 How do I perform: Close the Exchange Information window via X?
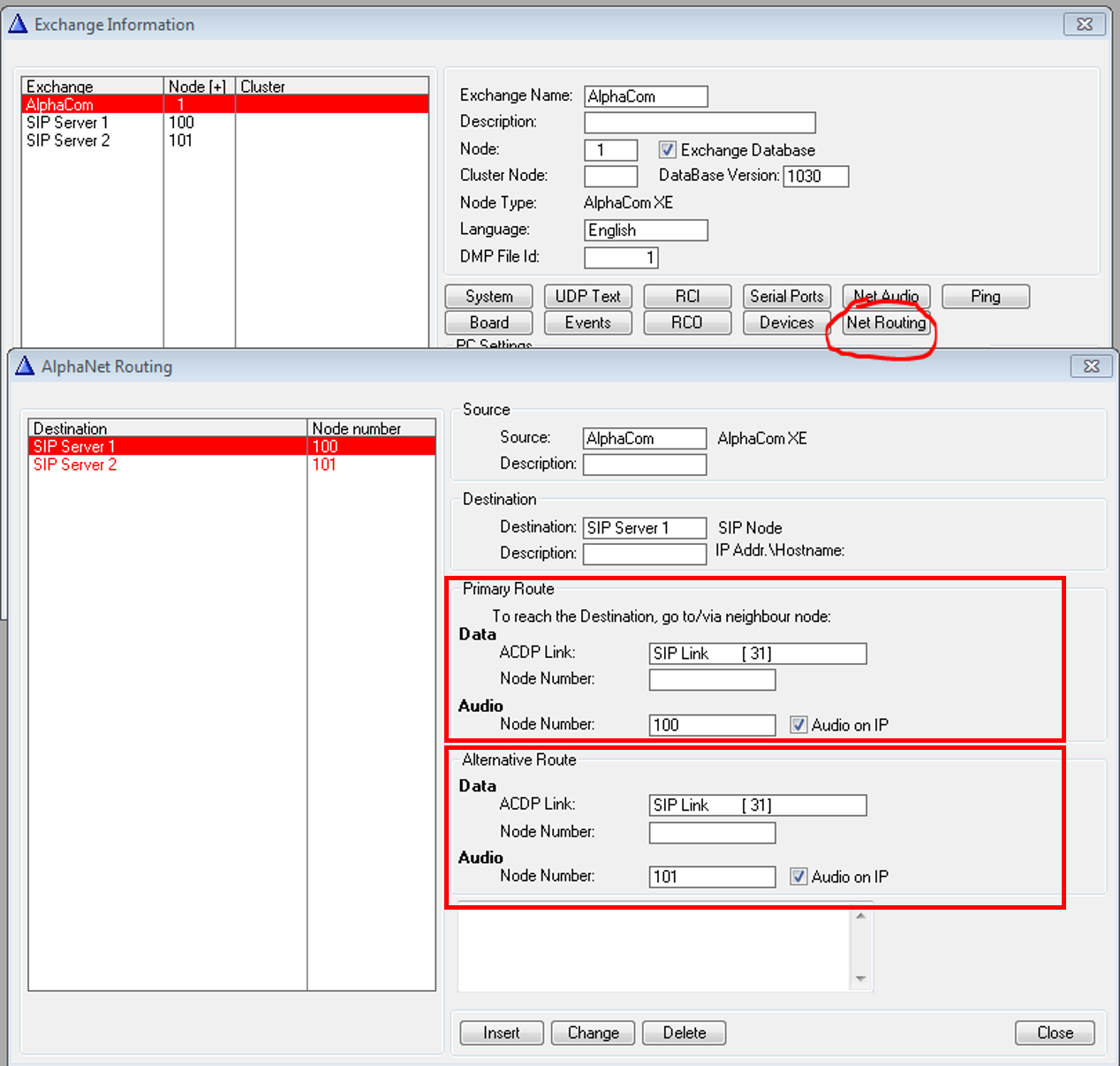(1085, 24)
